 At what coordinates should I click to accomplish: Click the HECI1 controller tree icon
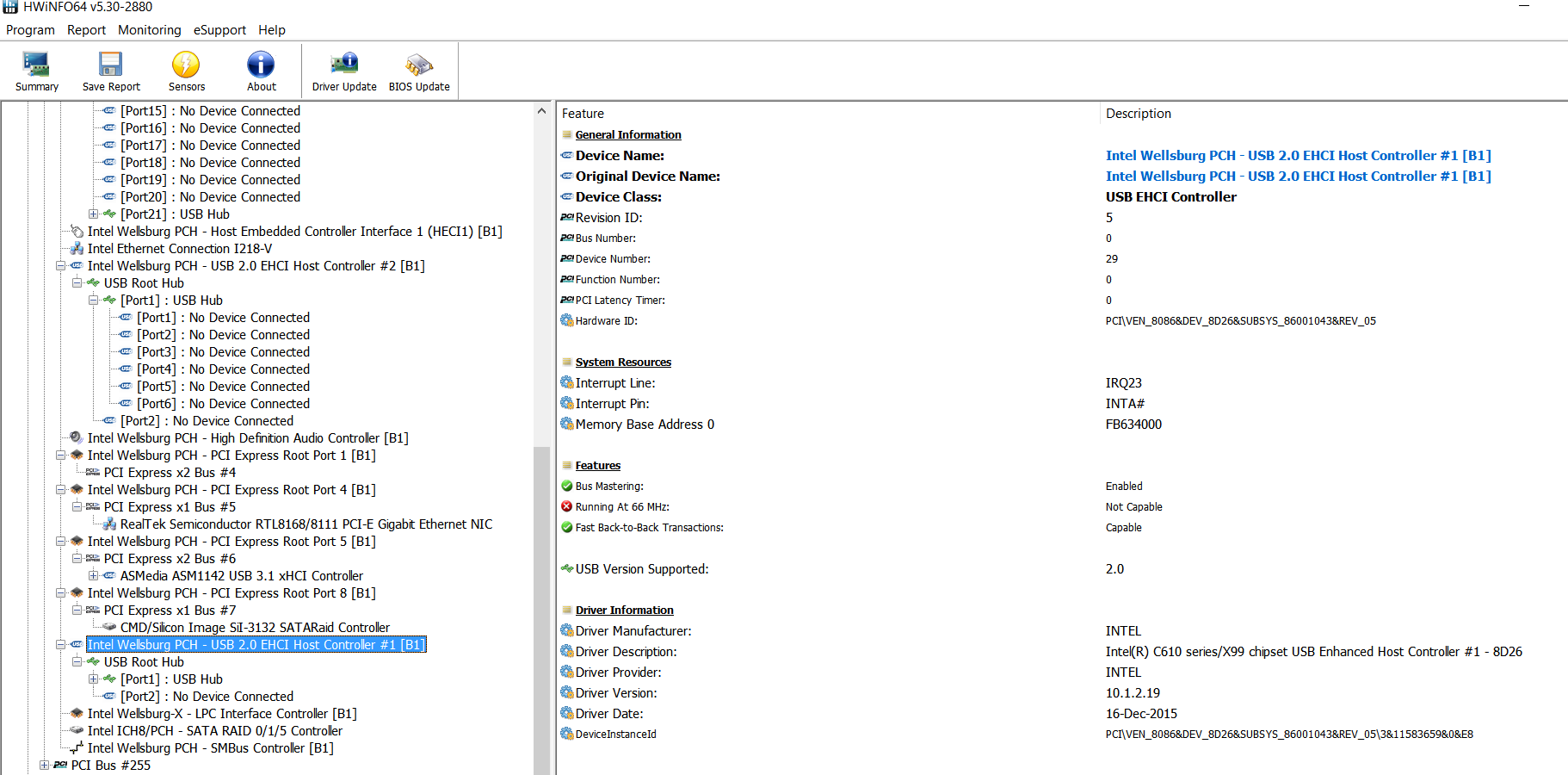pos(77,232)
